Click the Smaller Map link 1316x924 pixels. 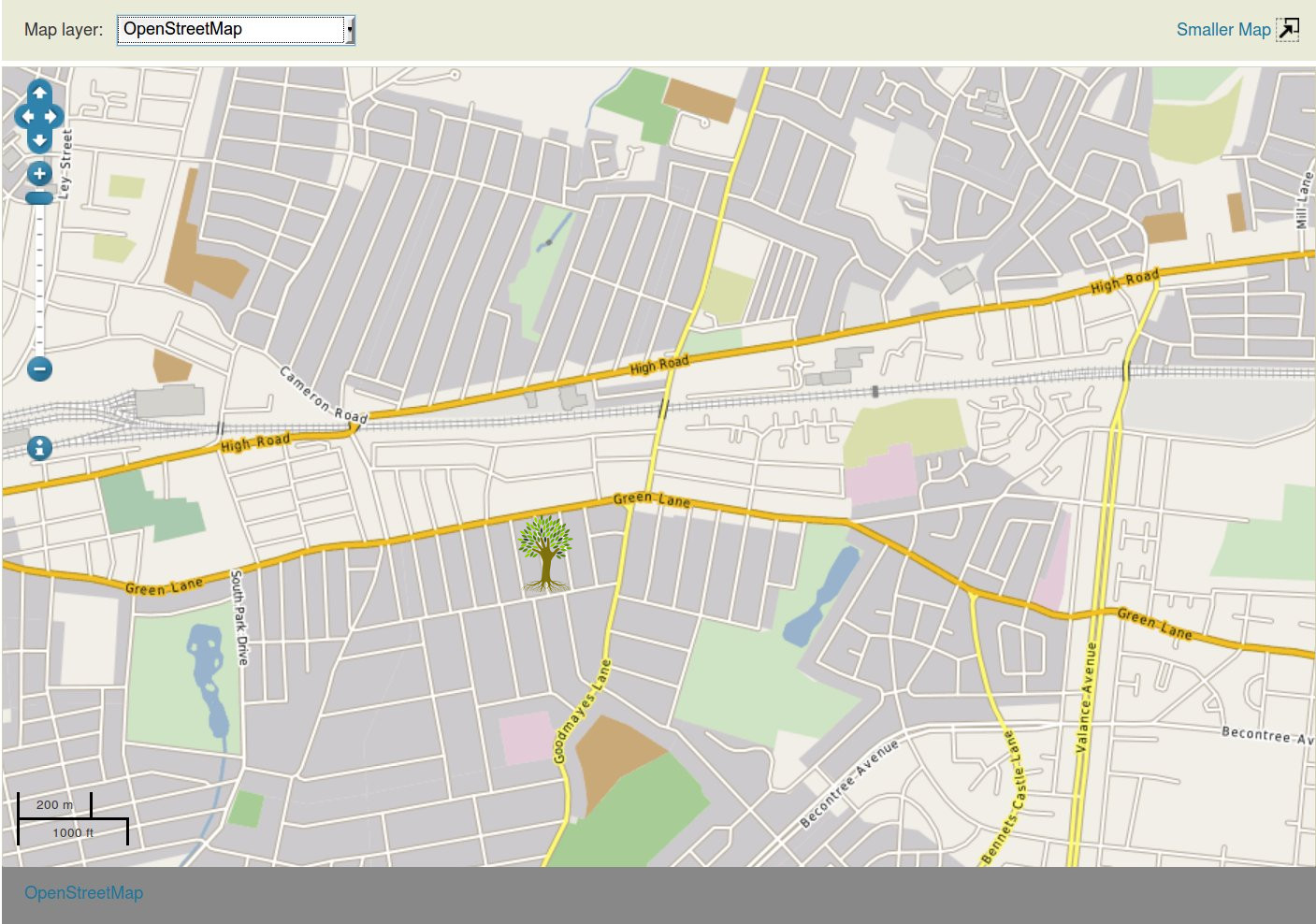[1222, 30]
